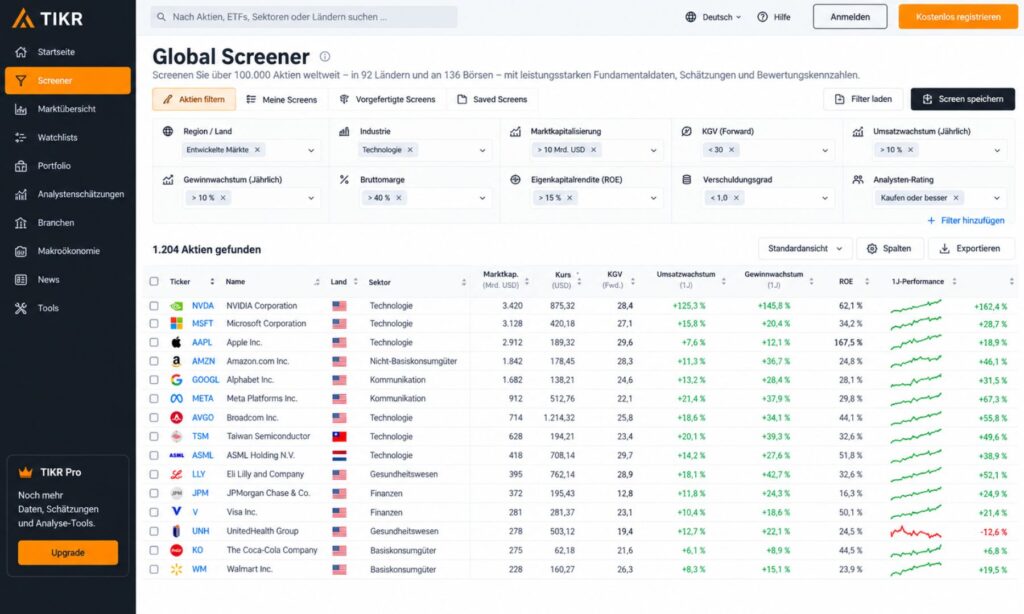This screenshot has width=1024, height=614.
Task: Remove the > 10 Mrd. USD chip
Action: [594, 150]
